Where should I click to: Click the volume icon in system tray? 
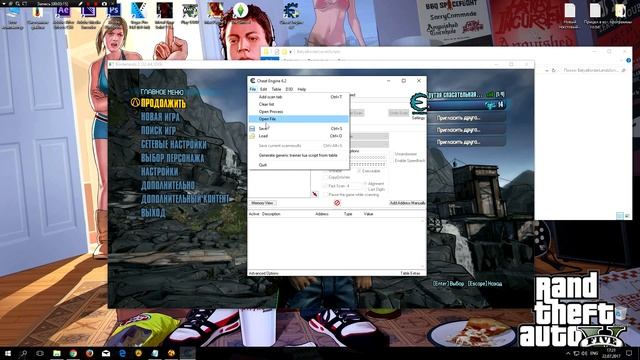(584, 353)
